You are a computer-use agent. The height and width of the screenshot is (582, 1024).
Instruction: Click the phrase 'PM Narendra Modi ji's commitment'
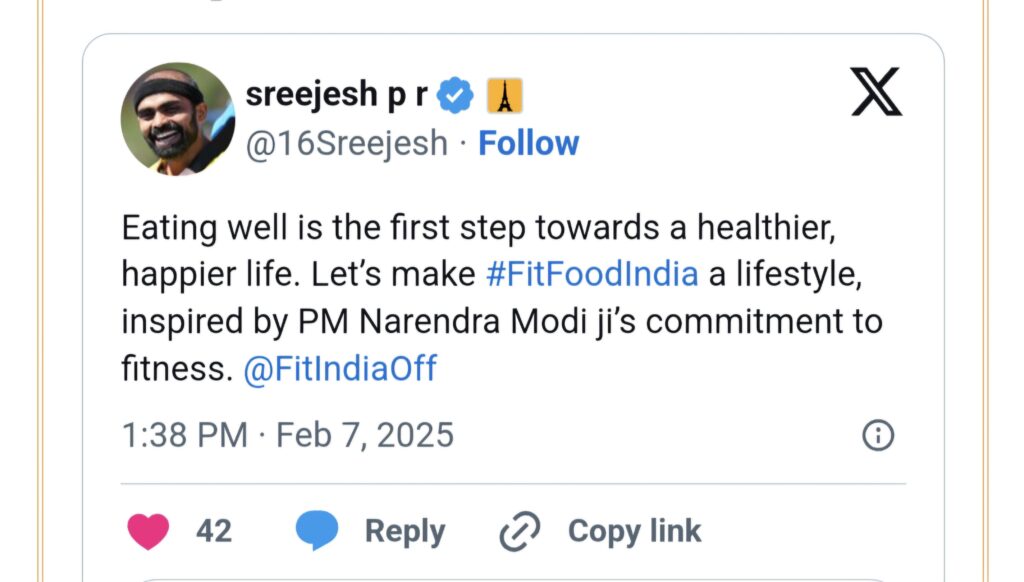click(x=555, y=322)
